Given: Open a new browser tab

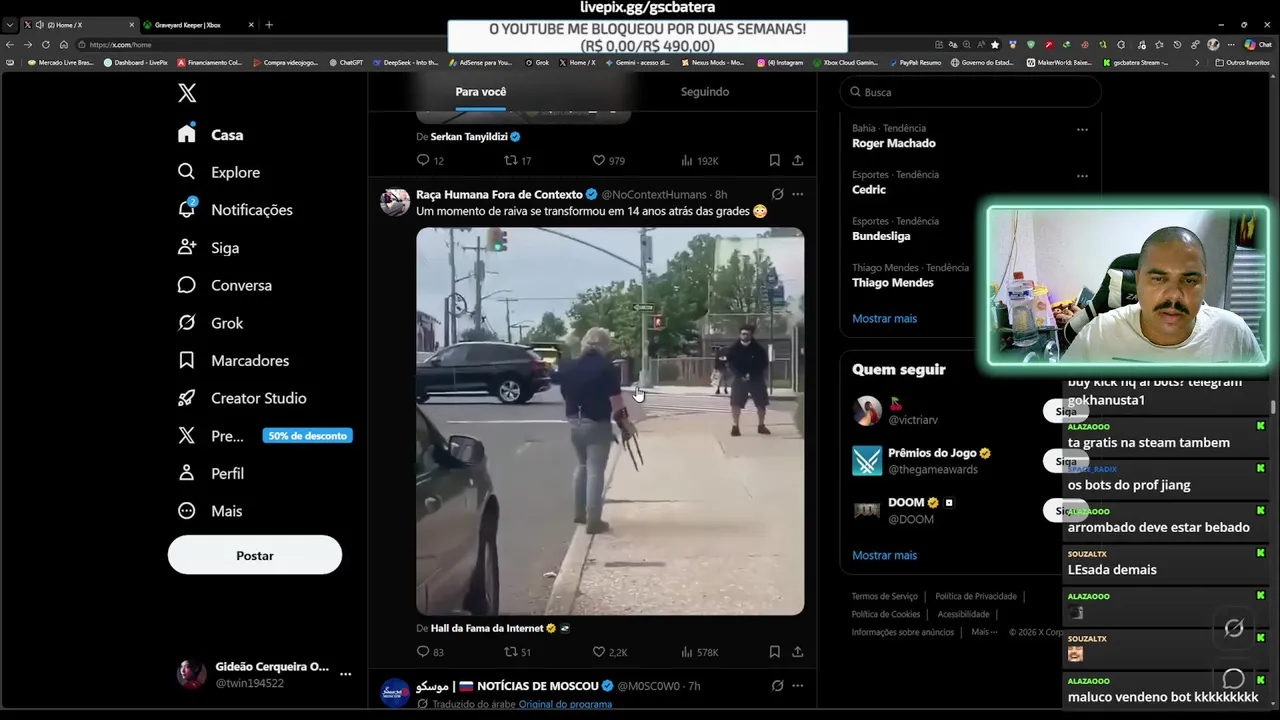Looking at the screenshot, I should click(269, 25).
